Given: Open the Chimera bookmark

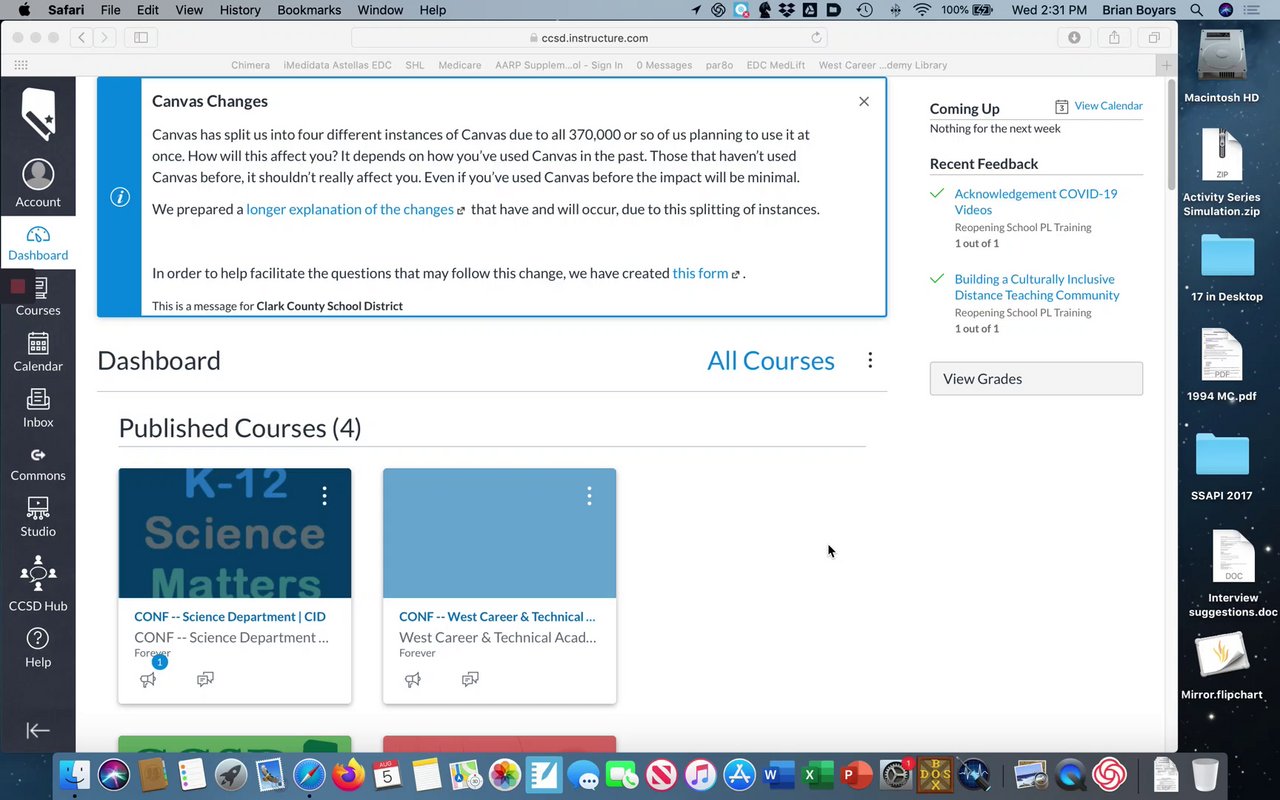Looking at the screenshot, I should pyautogui.click(x=250, y=65).
